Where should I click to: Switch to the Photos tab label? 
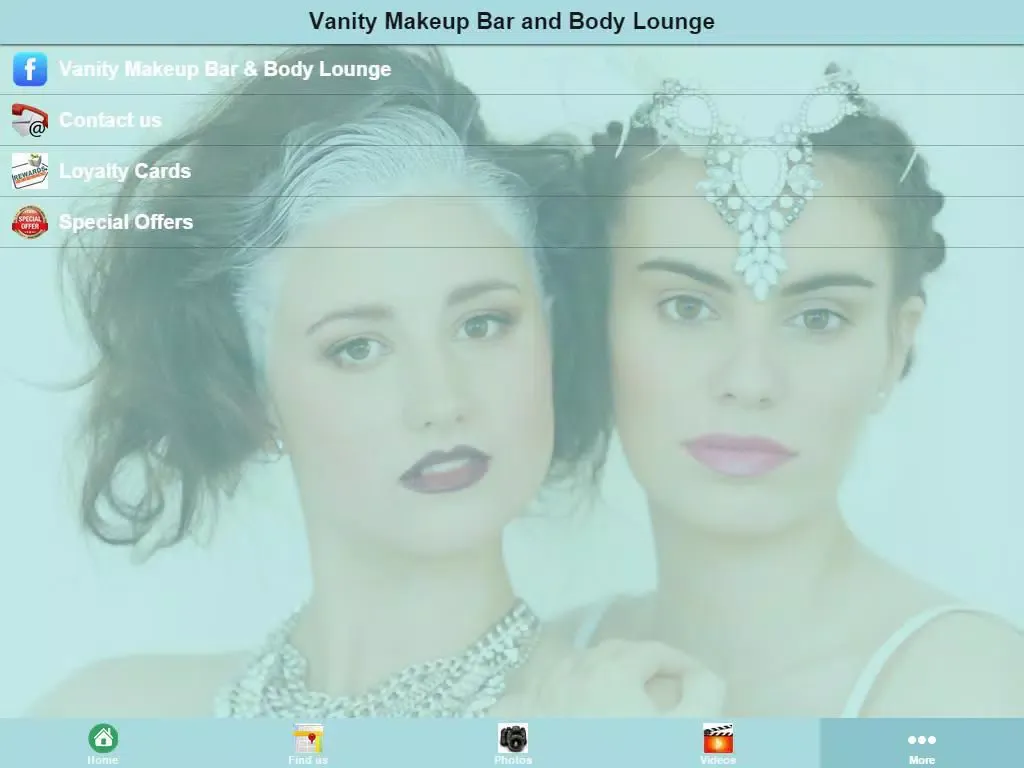pos(513,760)
